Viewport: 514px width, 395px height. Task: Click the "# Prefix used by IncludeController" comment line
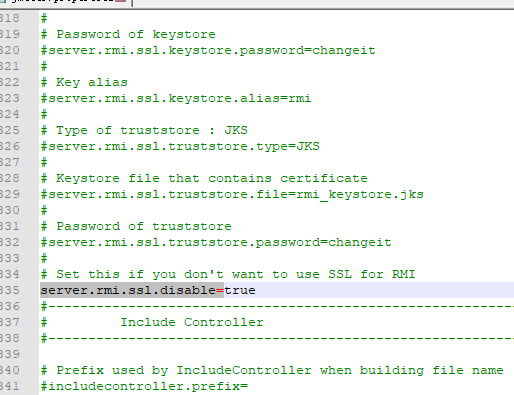(x=272, y=370)
